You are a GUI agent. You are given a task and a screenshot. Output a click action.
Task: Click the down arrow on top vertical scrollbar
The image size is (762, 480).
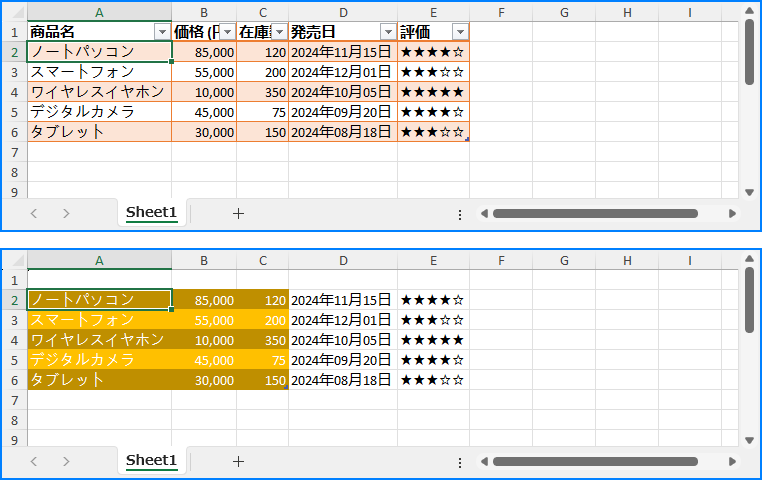click(749, 193)
